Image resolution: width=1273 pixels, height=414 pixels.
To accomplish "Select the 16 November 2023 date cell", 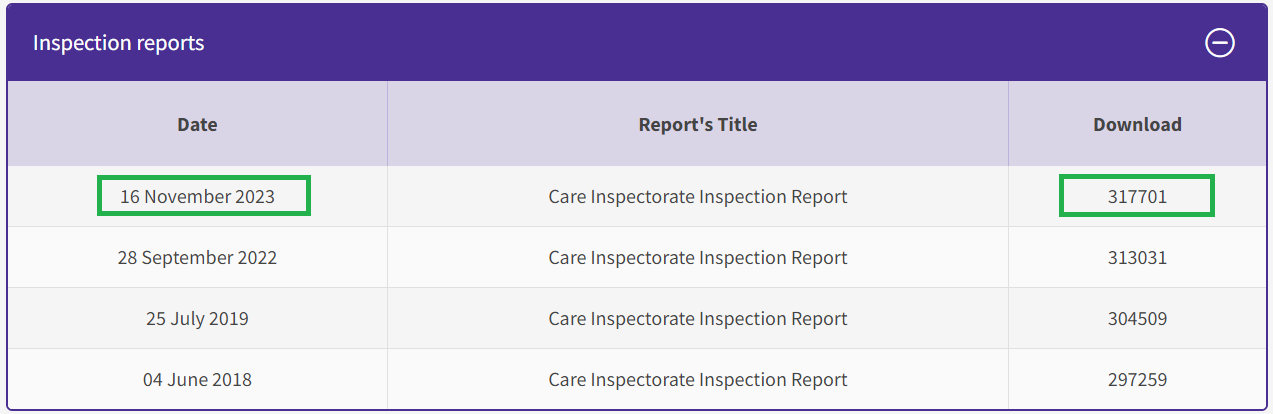I will coord(197,196).
